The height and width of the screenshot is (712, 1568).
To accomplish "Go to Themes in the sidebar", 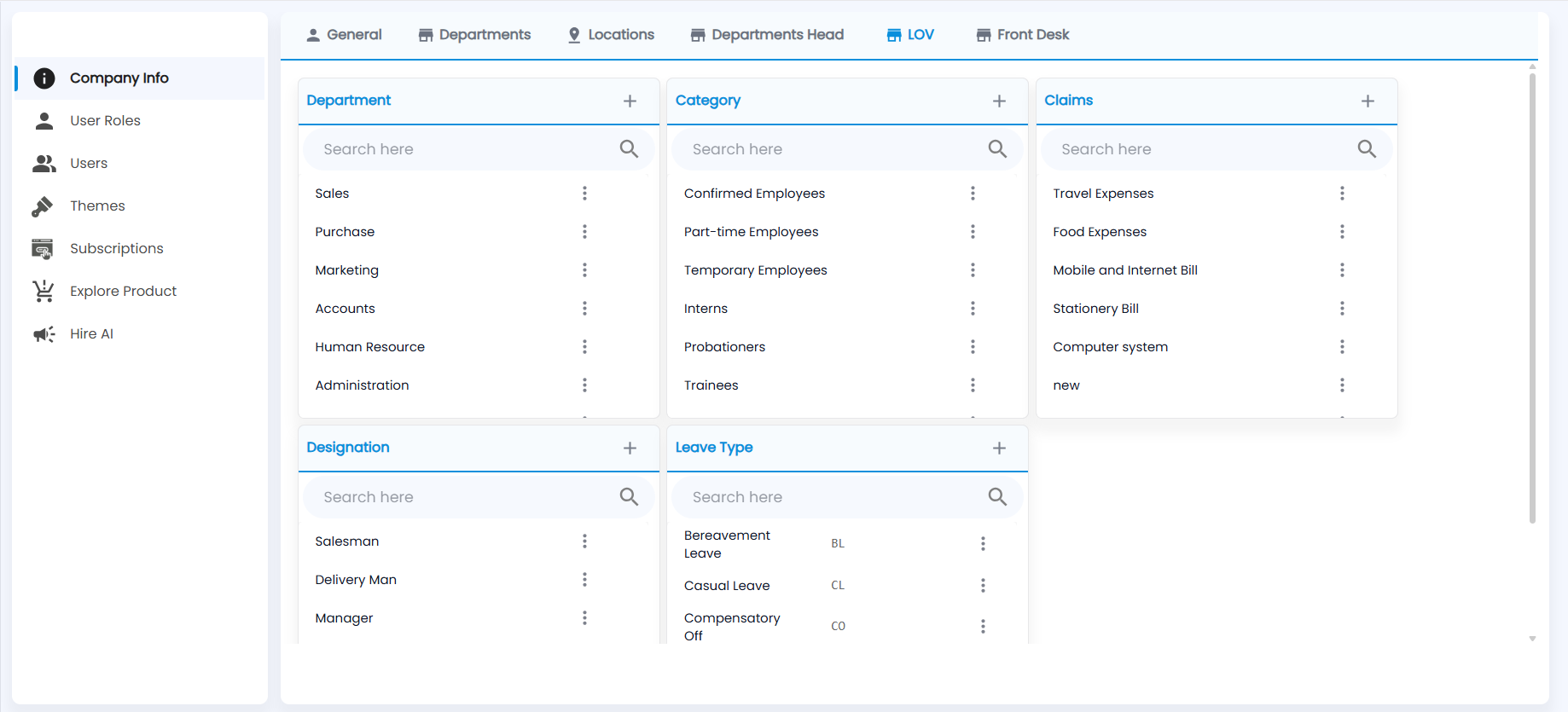I will pyautogui.click(x=140, y=206).
